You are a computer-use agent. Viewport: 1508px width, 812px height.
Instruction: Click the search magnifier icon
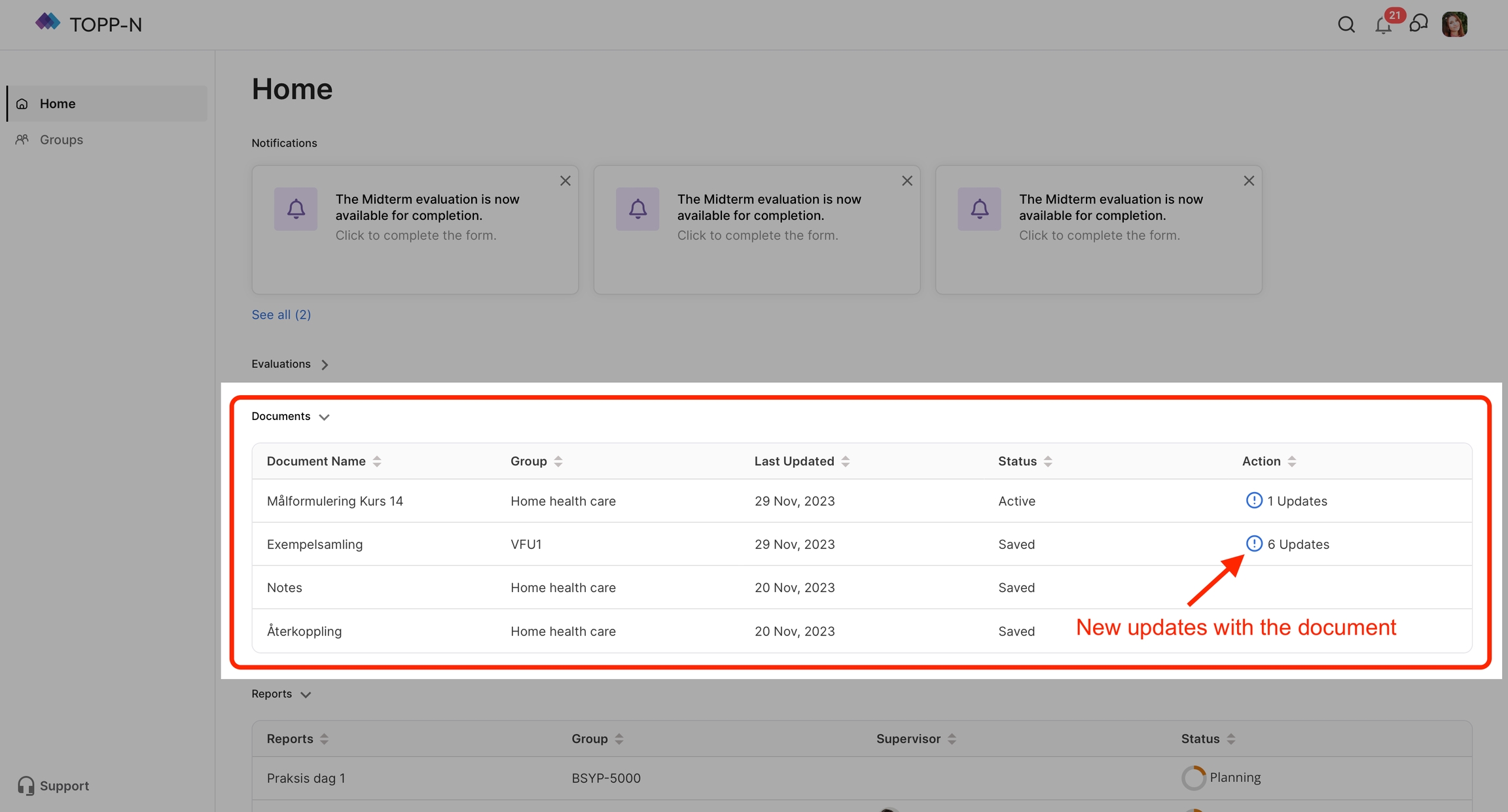[x=1346, y=25]
